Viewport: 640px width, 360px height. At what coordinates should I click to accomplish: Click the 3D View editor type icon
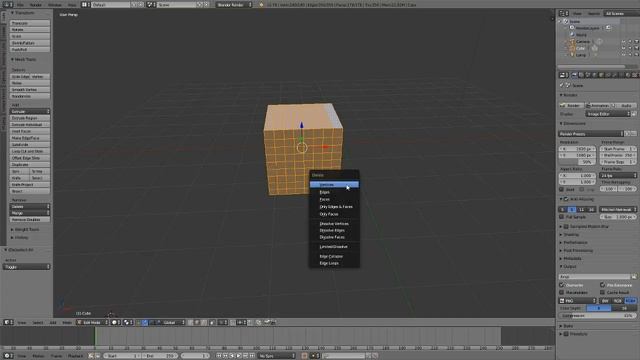click(8, 322)
